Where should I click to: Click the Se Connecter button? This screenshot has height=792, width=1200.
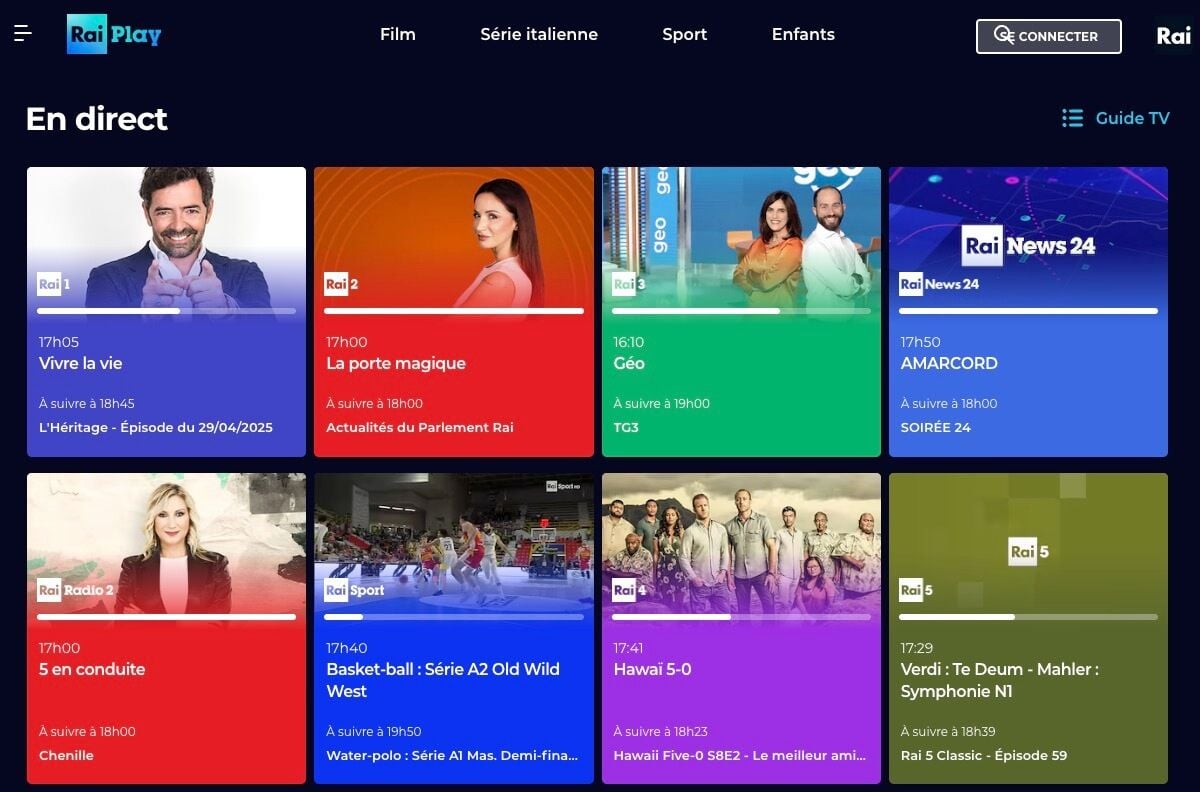(x=1048, y=35)
